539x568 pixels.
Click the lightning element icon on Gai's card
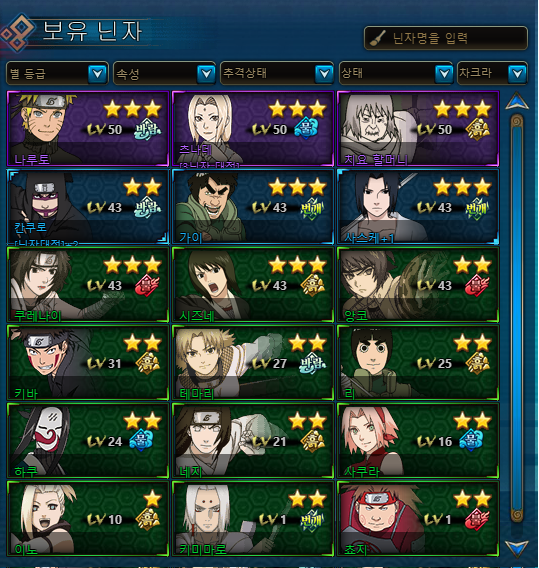(312, 208)
